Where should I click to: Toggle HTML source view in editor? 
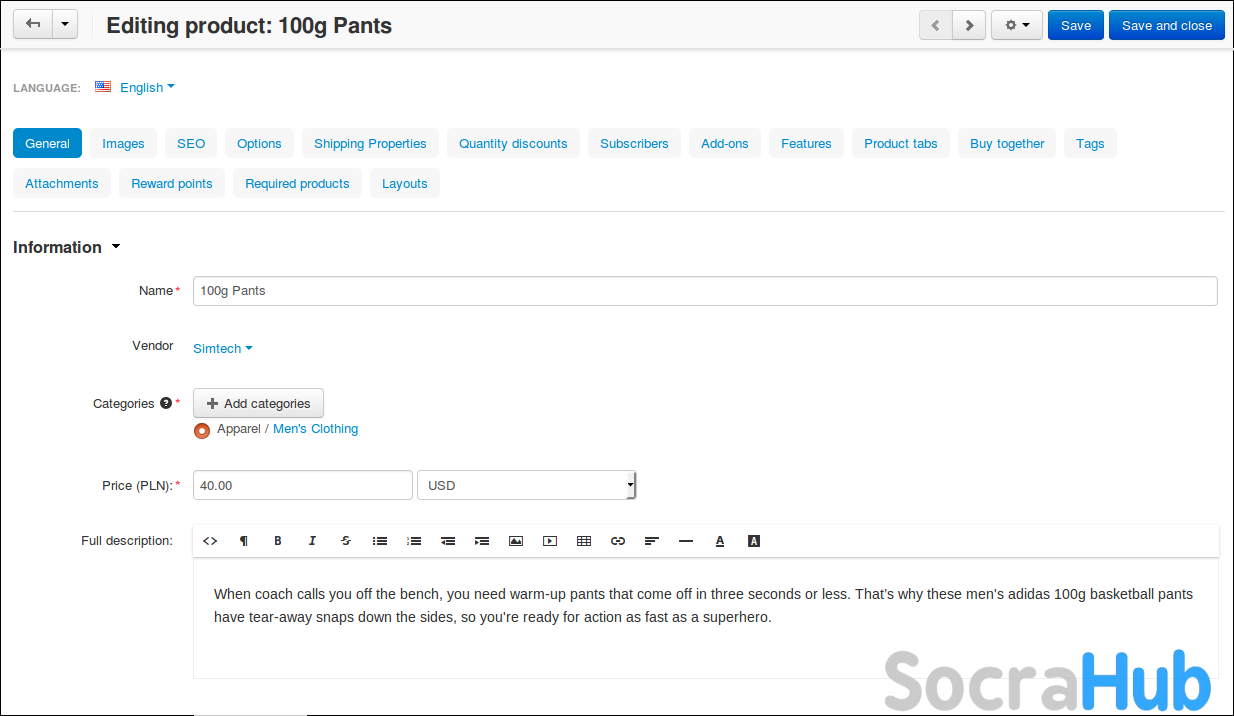210,541
